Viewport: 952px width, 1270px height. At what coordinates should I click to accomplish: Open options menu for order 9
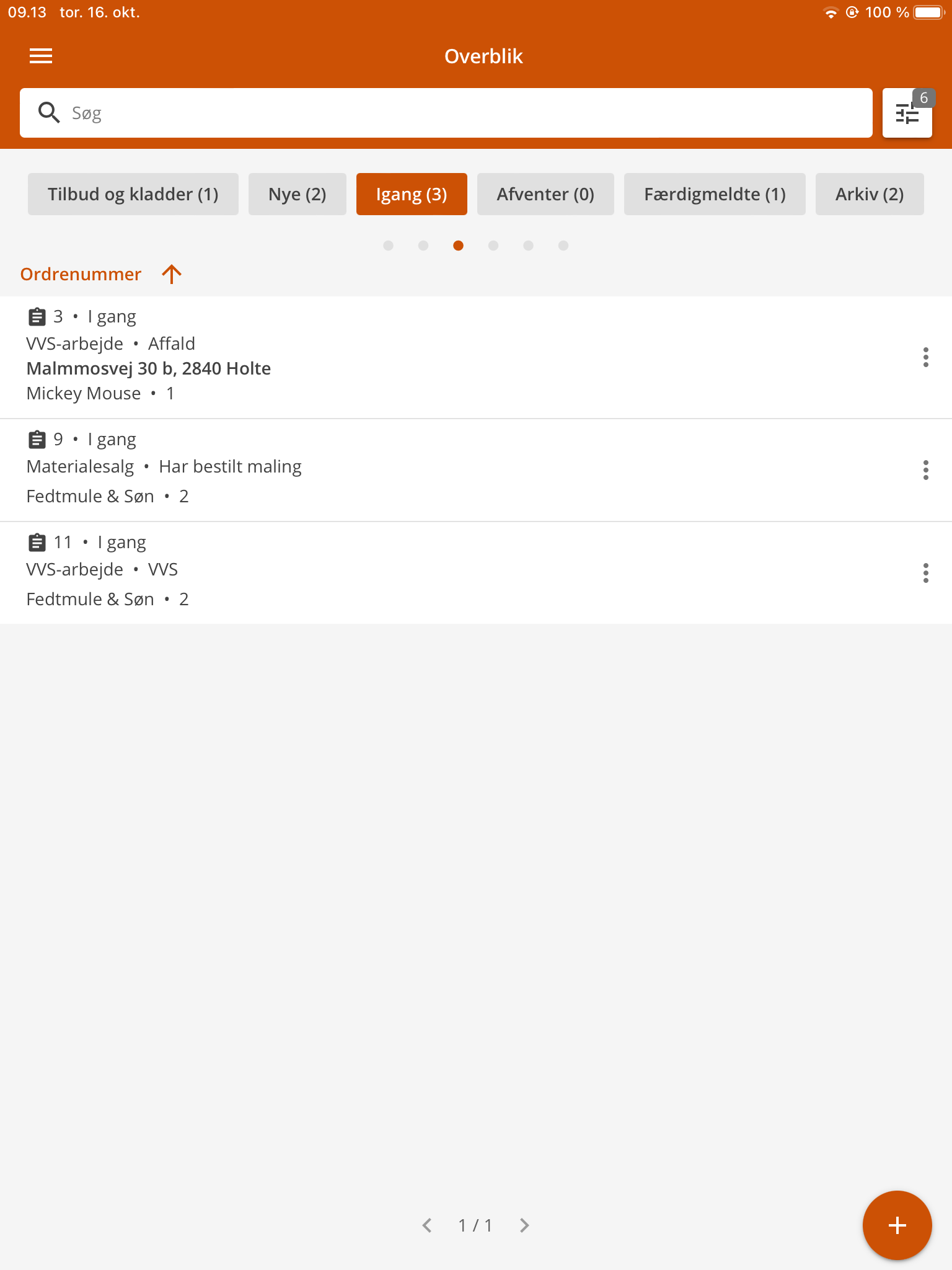pyautogui.click(x=925, y=470)
